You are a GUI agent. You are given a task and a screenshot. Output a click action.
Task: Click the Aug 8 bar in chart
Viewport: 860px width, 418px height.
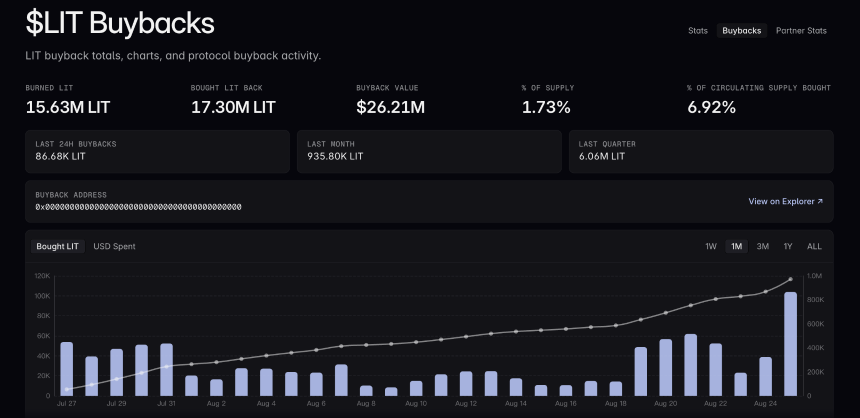tap(366, 391)
